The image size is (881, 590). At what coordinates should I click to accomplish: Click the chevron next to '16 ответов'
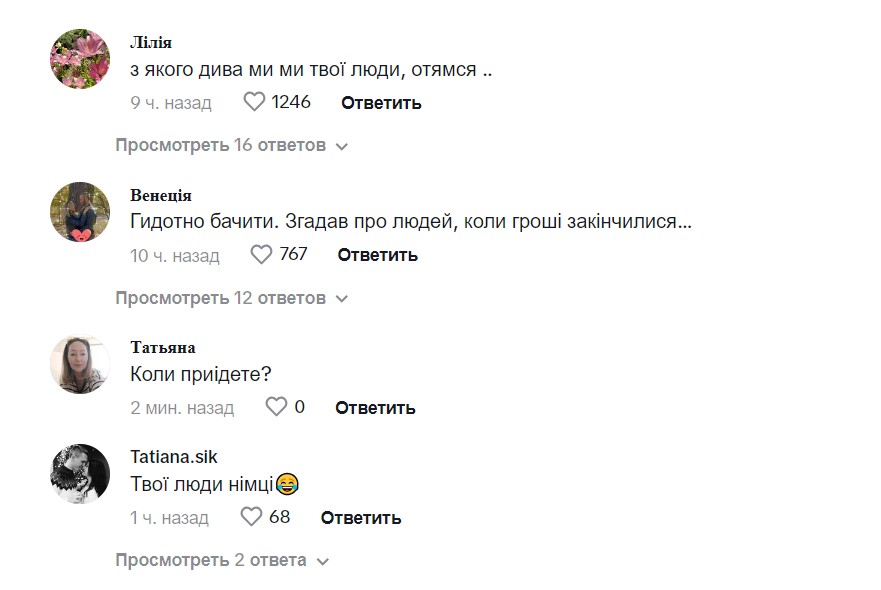(342, 145)
